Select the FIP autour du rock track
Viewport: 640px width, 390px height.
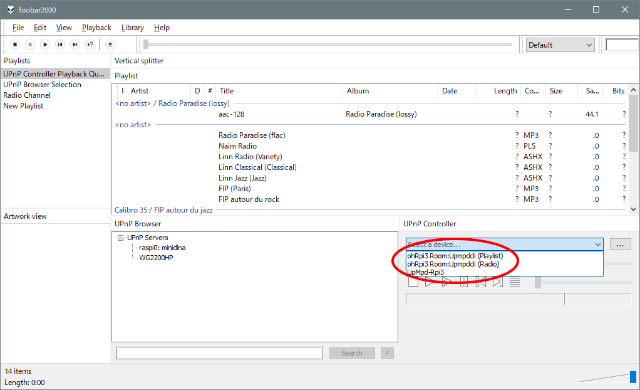(x=370, y=199)
